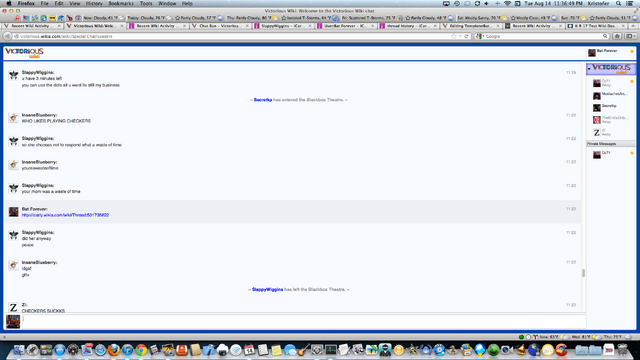
Task: Open the Bookmarks menu
Action: pyautogui.click(x=121, y=3)
